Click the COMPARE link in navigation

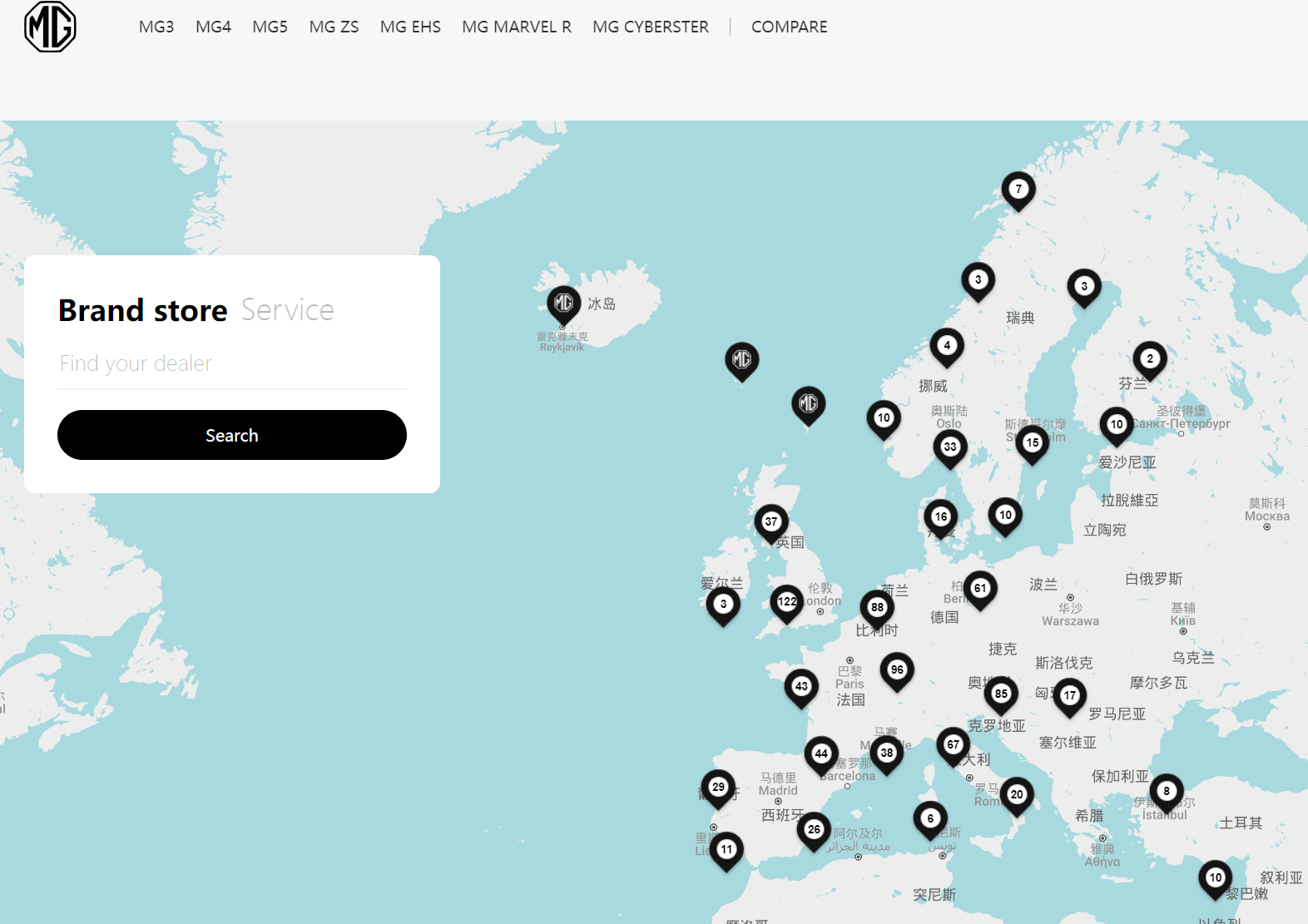tap(789, 27)
